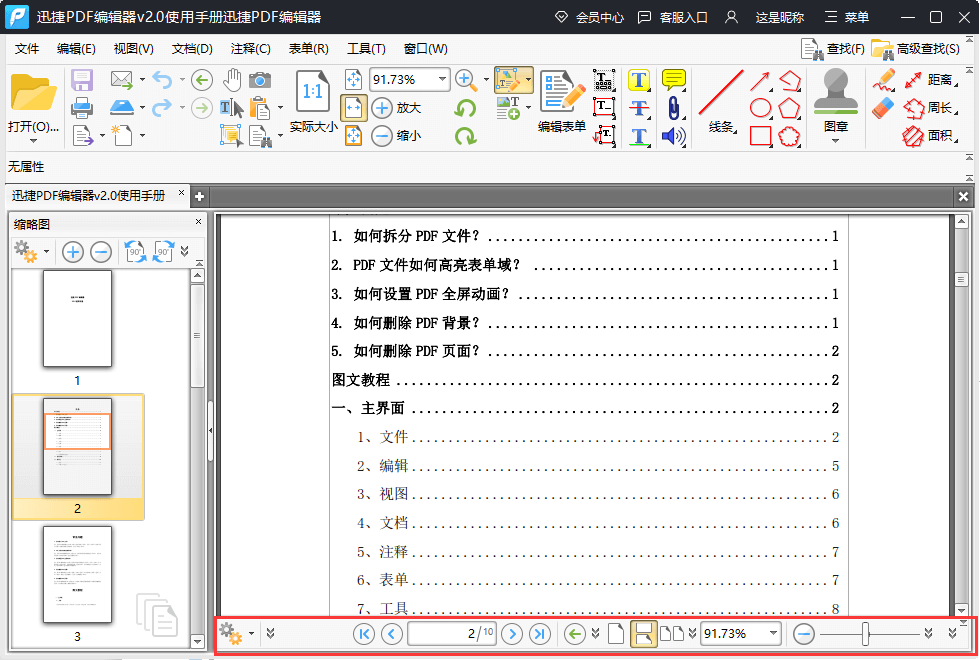
Task: Click the Snapshot camera icon
Action: (x=260, y=80)
